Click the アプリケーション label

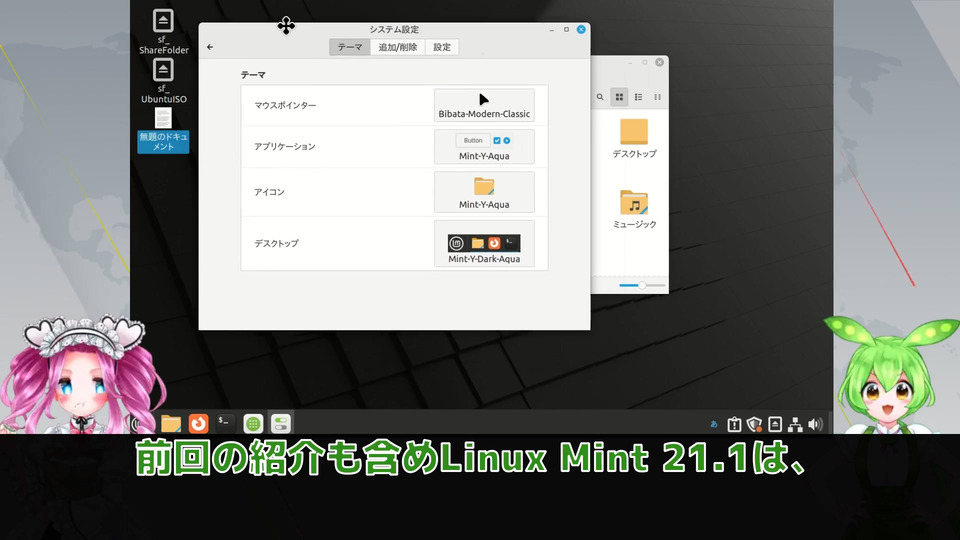point(285,147)
